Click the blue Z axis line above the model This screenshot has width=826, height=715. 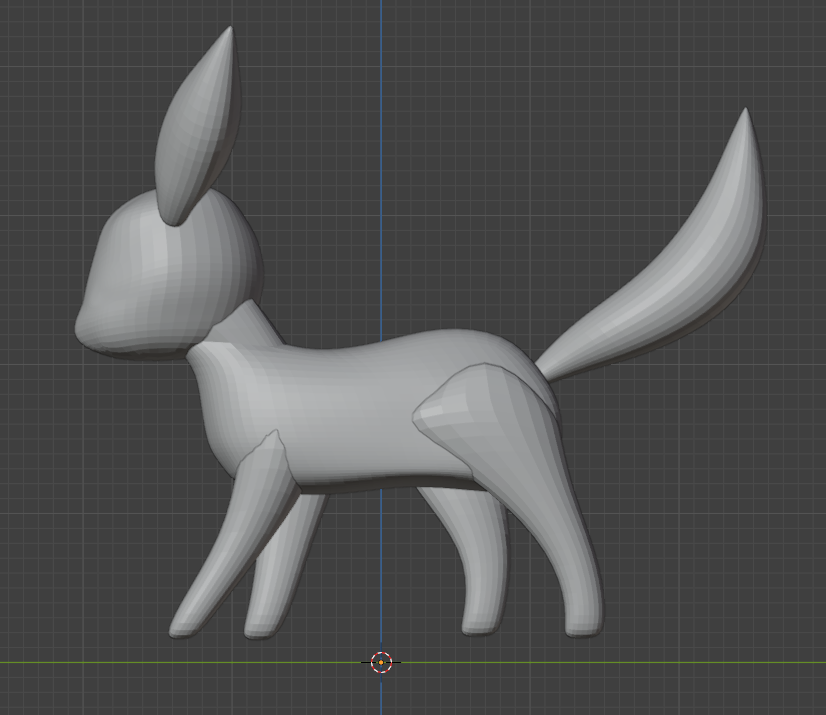[380, 100]
